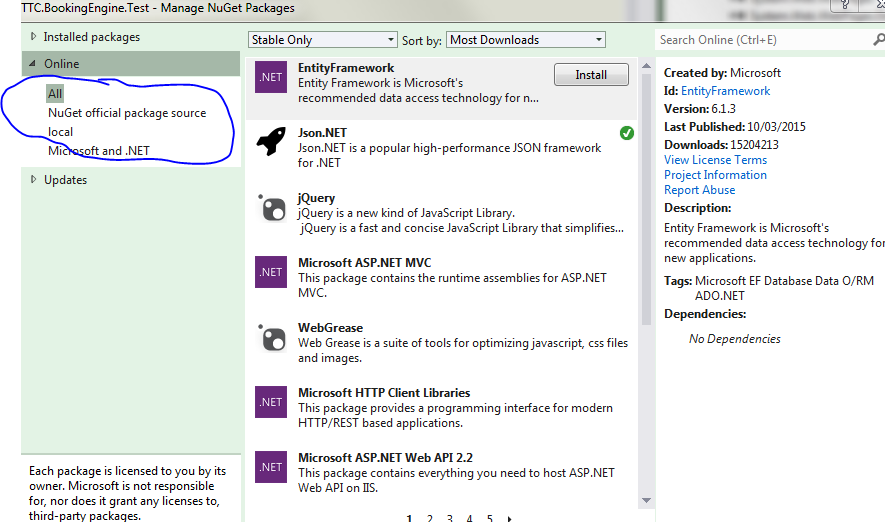Click the Last Published 10/03/2015 date
This screenshot has height=522, width=885.
click(x=776, y=127)
